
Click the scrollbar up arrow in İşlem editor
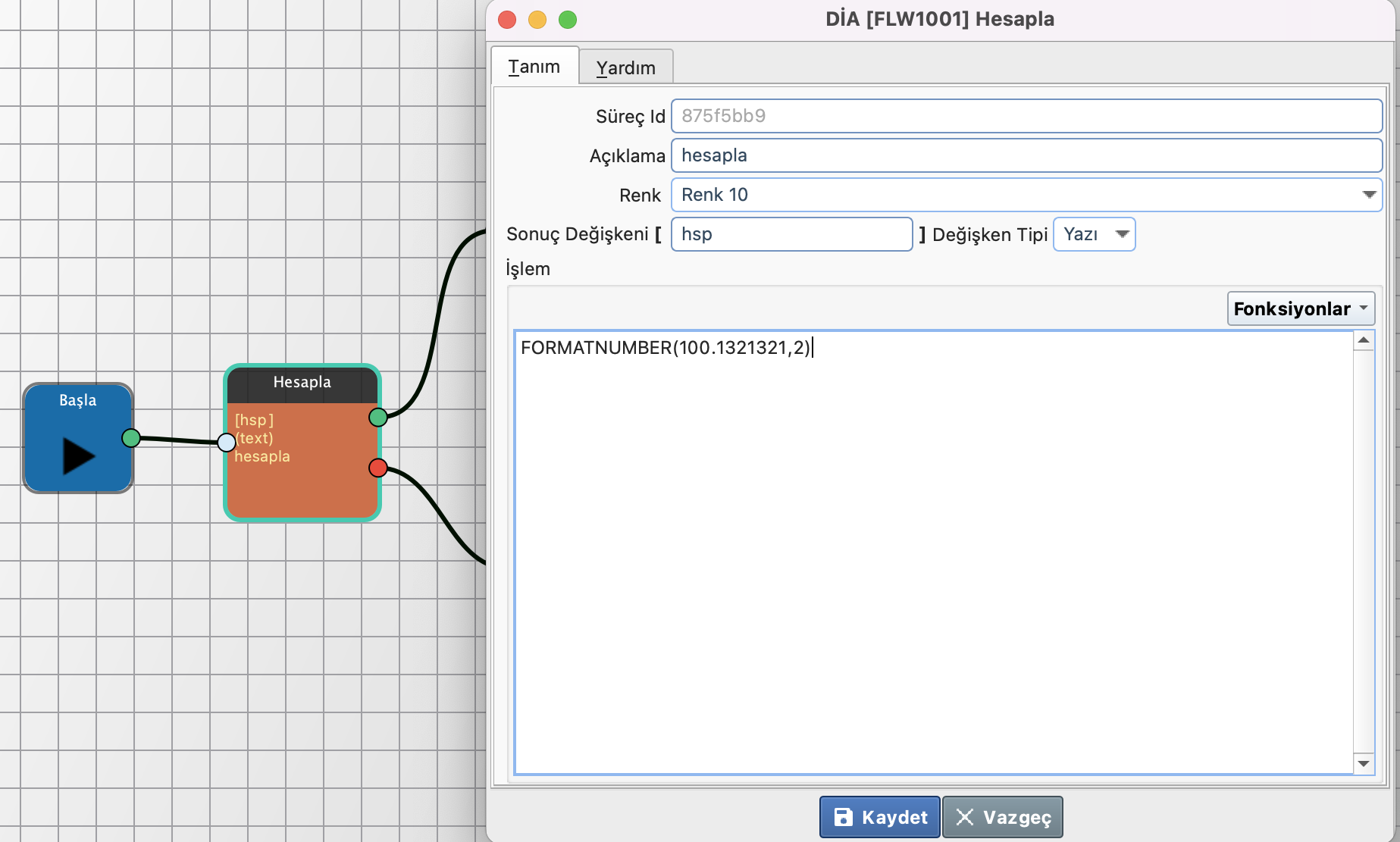coord(1364,341)
